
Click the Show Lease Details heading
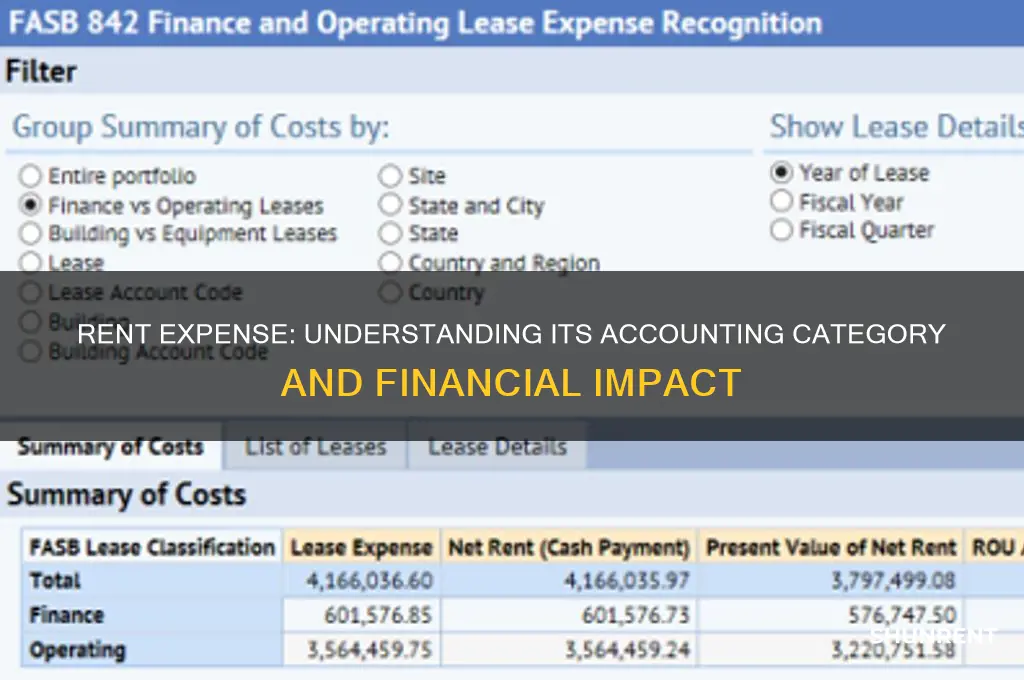coord(897,126)
